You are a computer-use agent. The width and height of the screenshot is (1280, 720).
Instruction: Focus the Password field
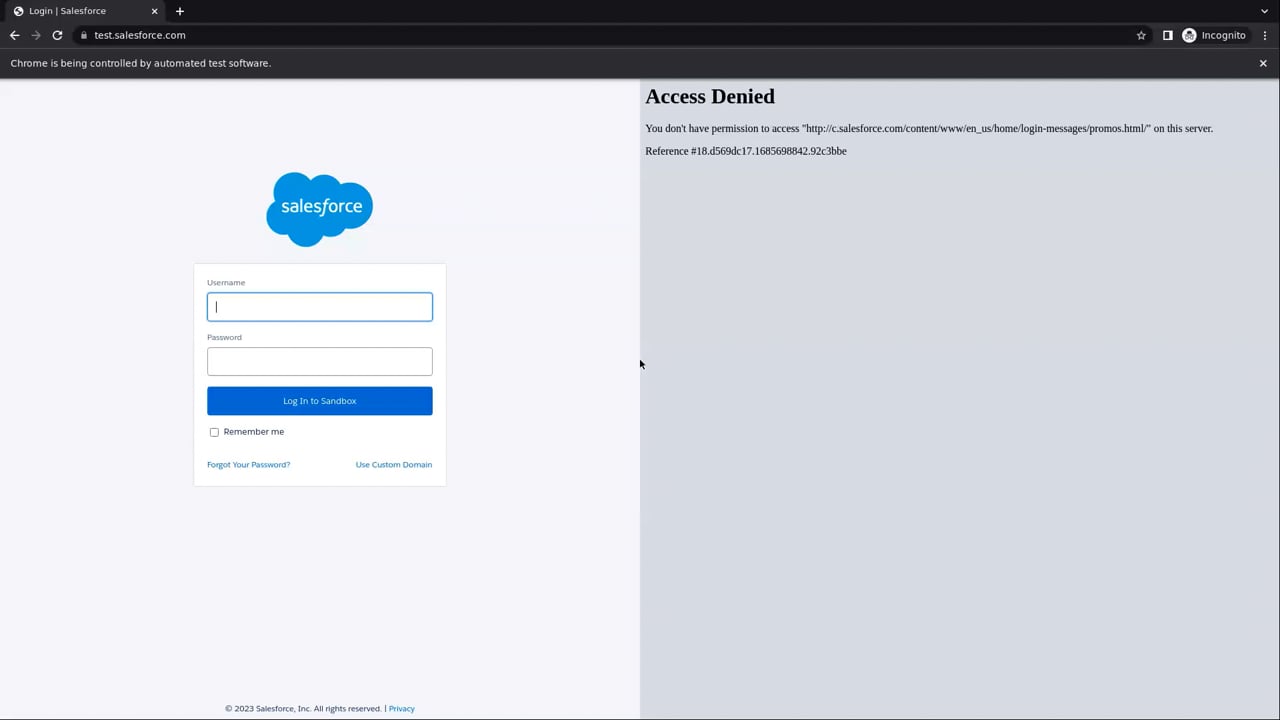pos(320,361)
